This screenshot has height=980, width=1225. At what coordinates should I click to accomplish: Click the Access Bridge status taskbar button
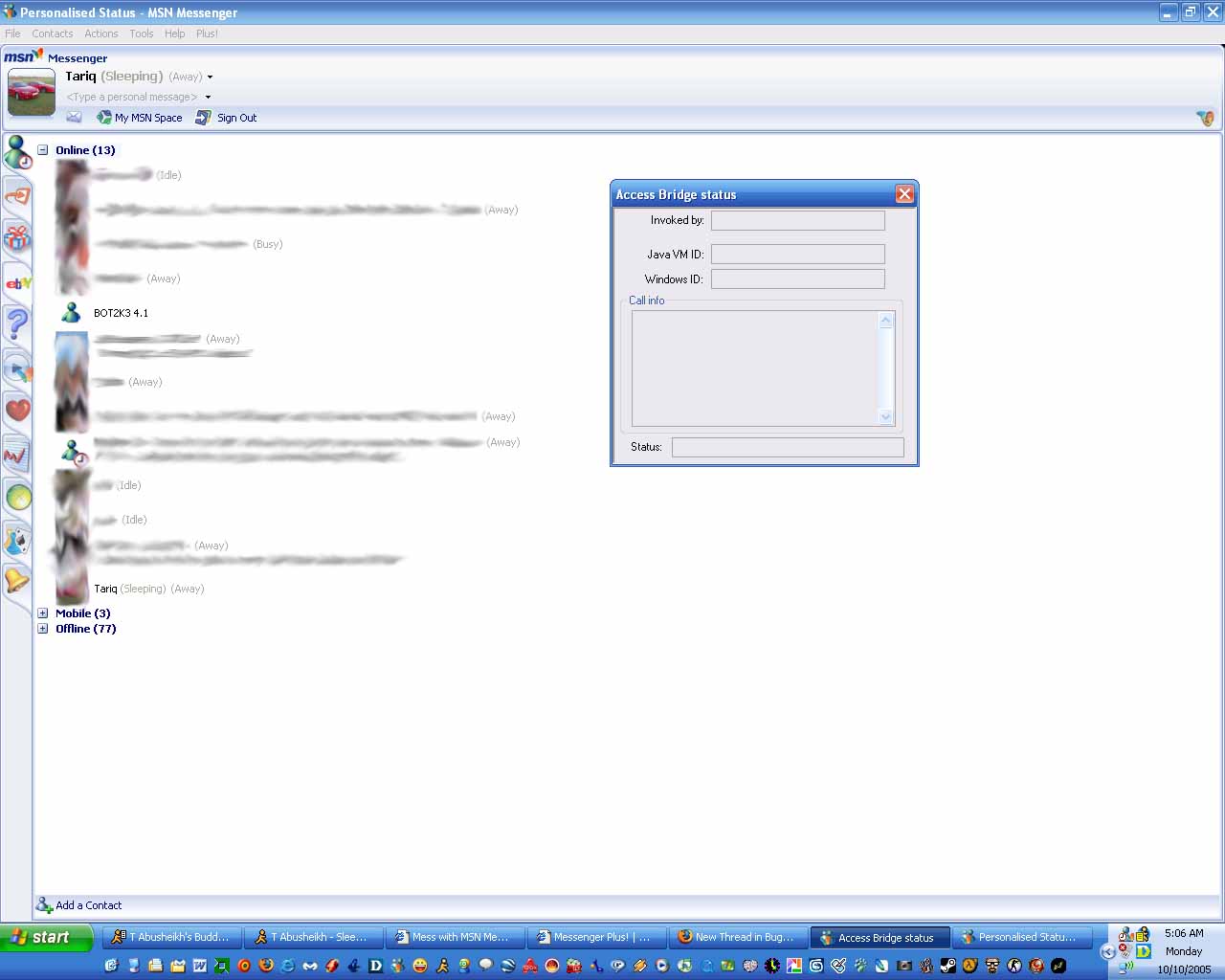[x=880, y=937]
